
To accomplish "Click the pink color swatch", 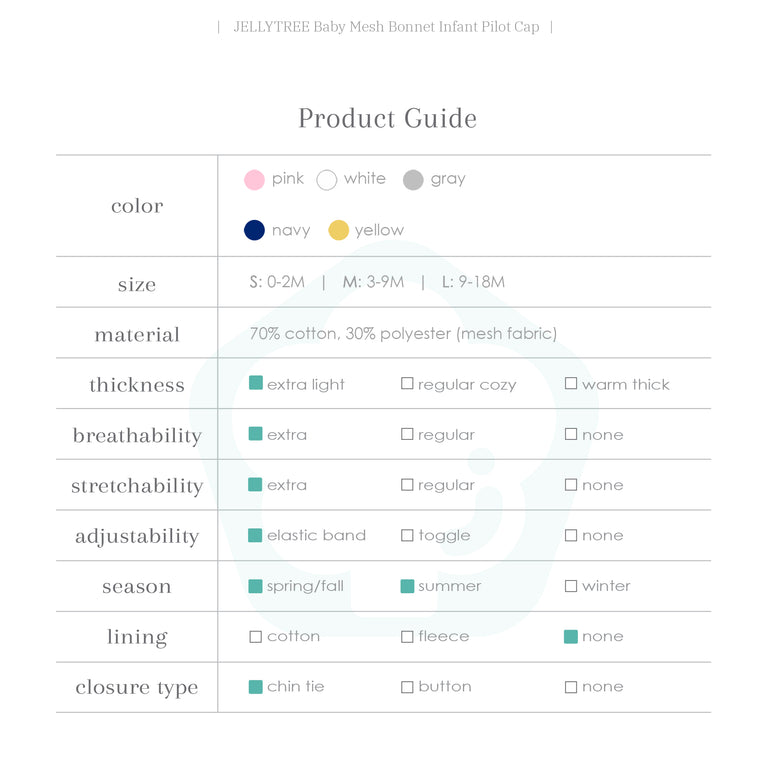I will pos(254,180).
